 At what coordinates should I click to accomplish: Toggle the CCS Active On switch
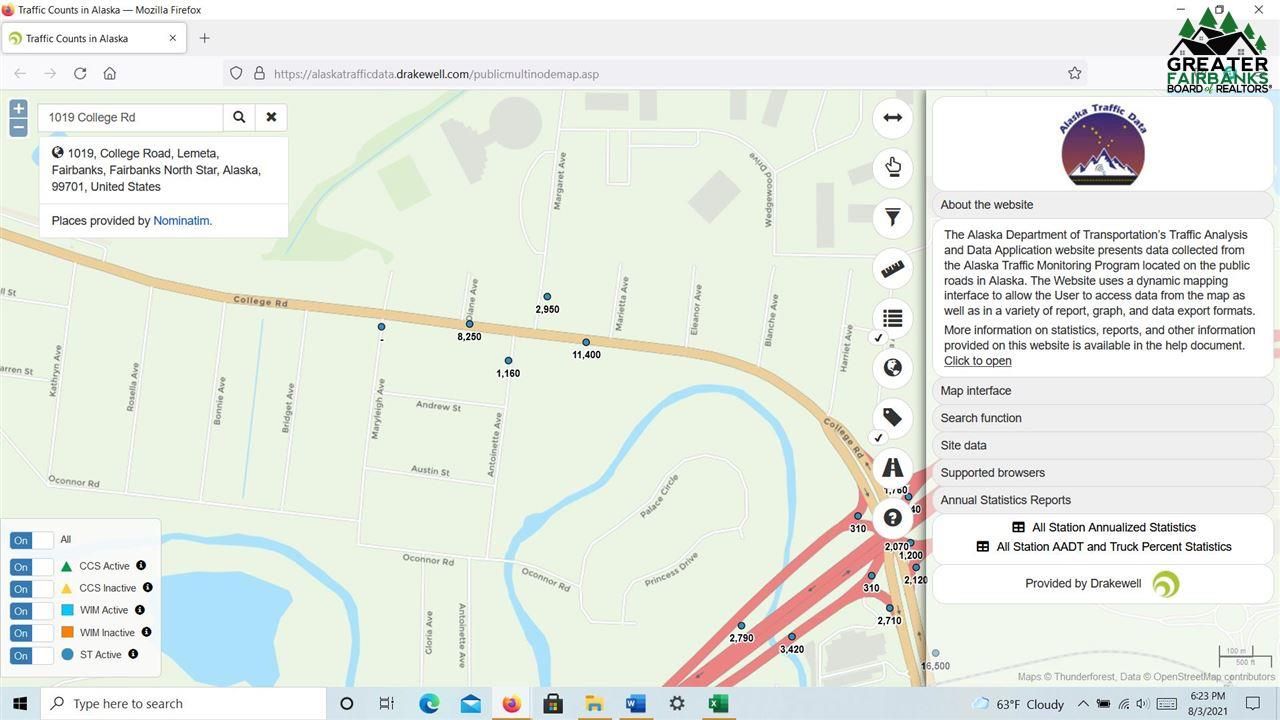pos(30,566)
